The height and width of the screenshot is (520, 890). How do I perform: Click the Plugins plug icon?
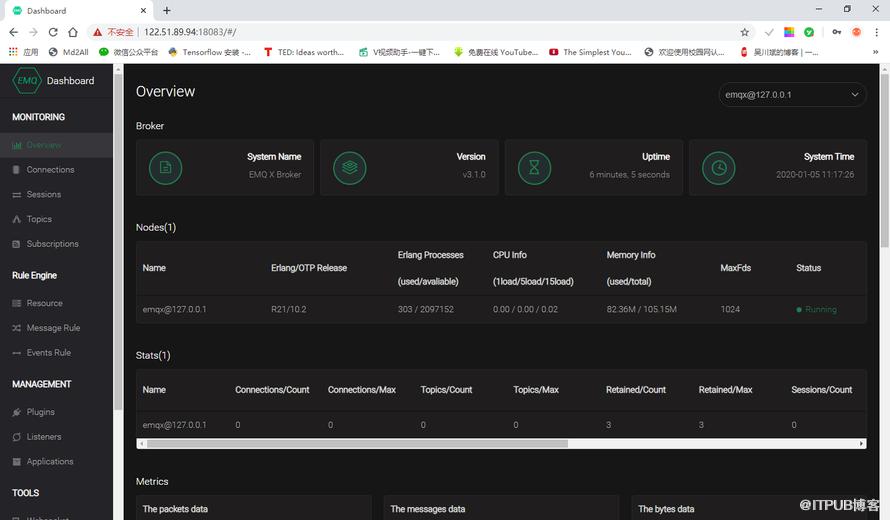16,412
